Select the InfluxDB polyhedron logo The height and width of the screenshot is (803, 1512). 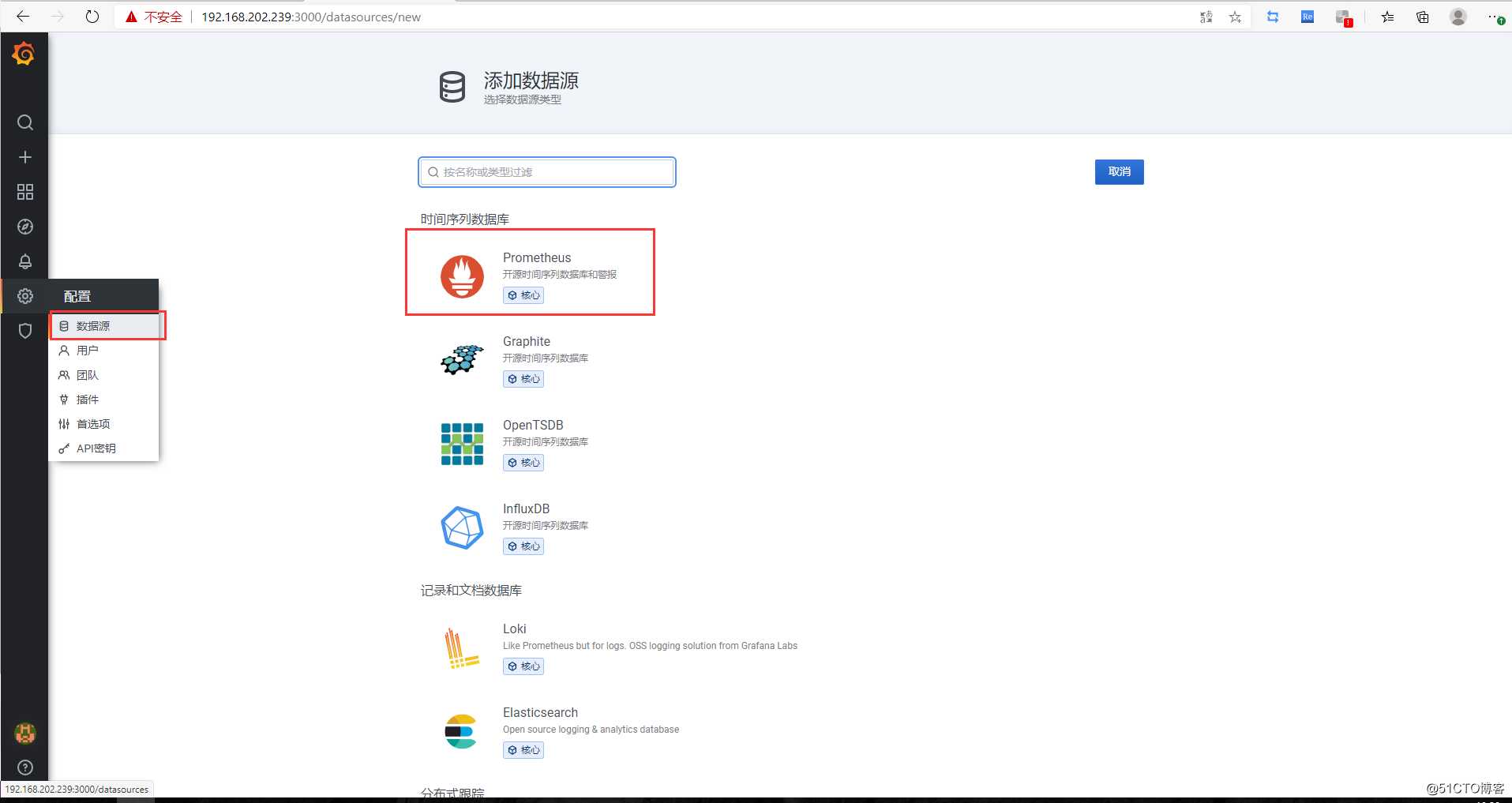(x=462, y=527)
